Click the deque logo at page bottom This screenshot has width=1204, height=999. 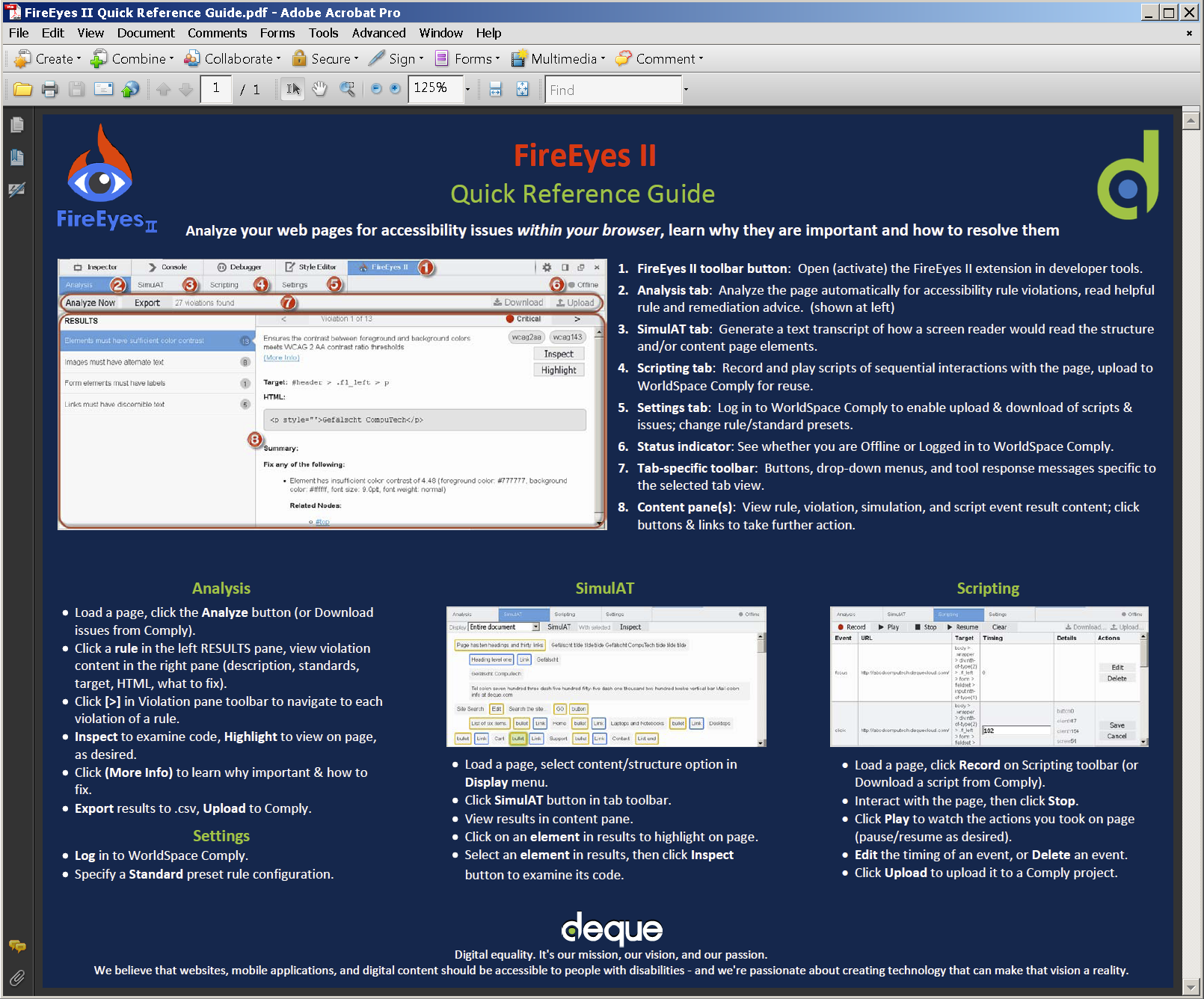(x=612, y=929)
